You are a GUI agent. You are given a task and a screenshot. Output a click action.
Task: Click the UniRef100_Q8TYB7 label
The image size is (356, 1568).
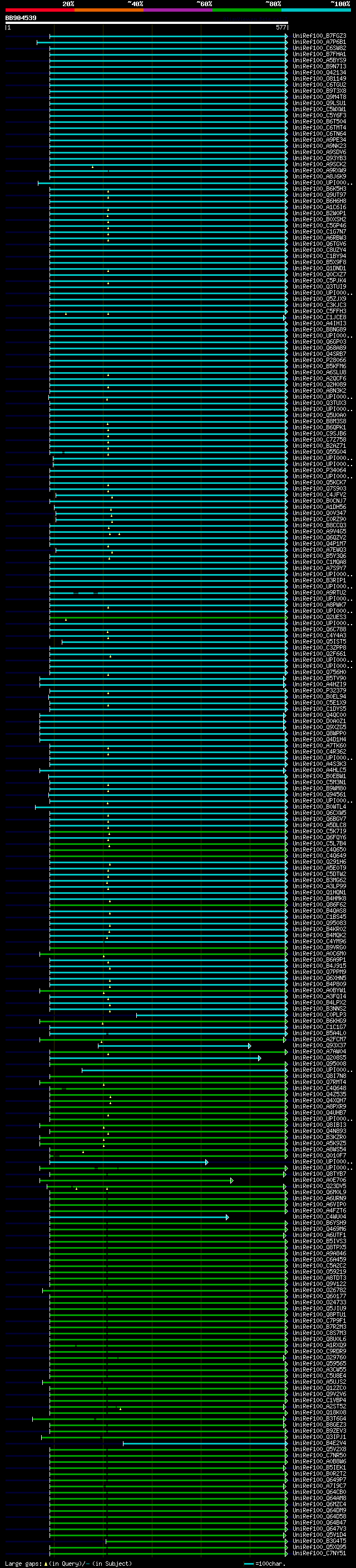click(319, 1174)
